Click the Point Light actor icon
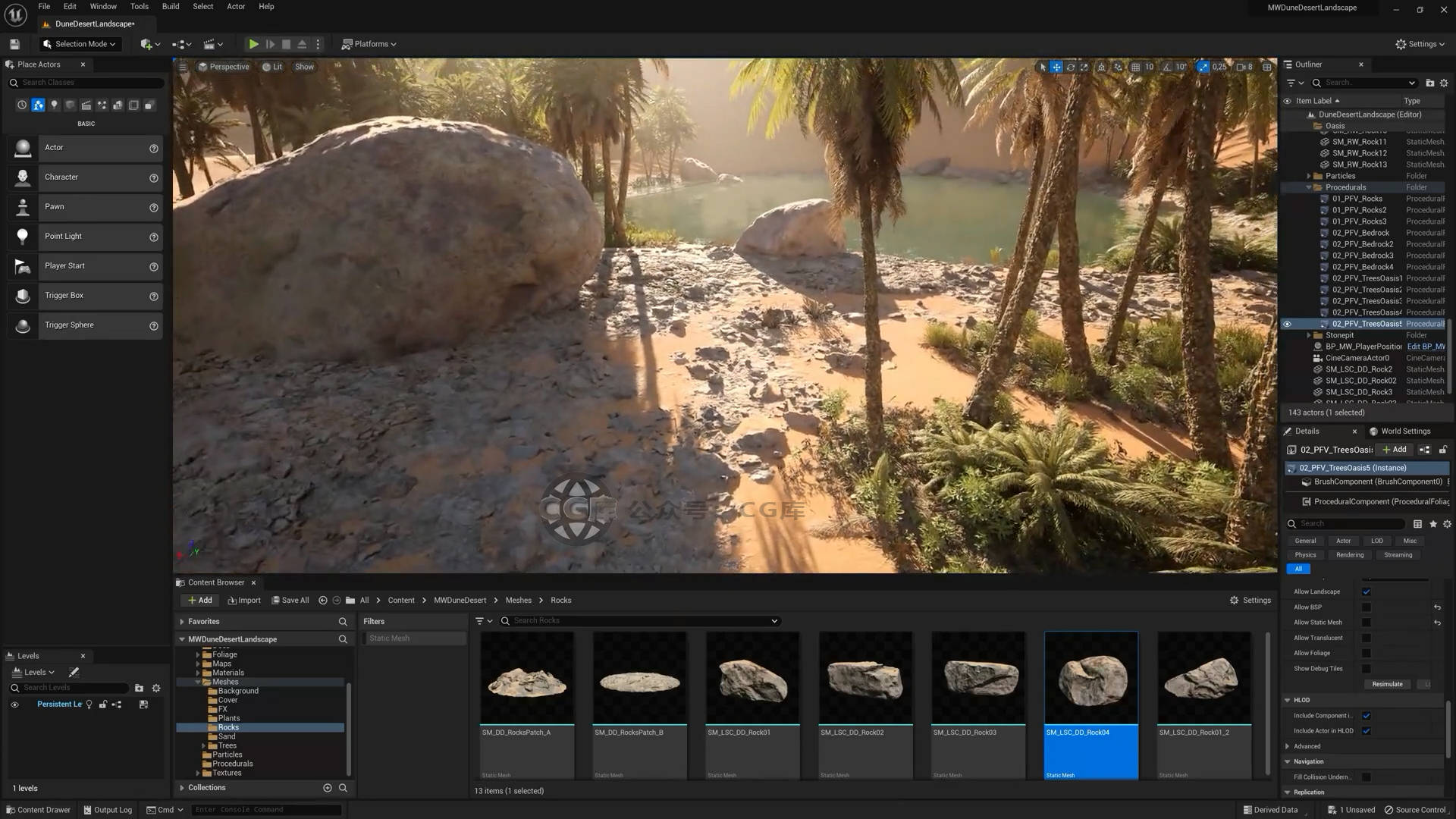 pos(23,237)
